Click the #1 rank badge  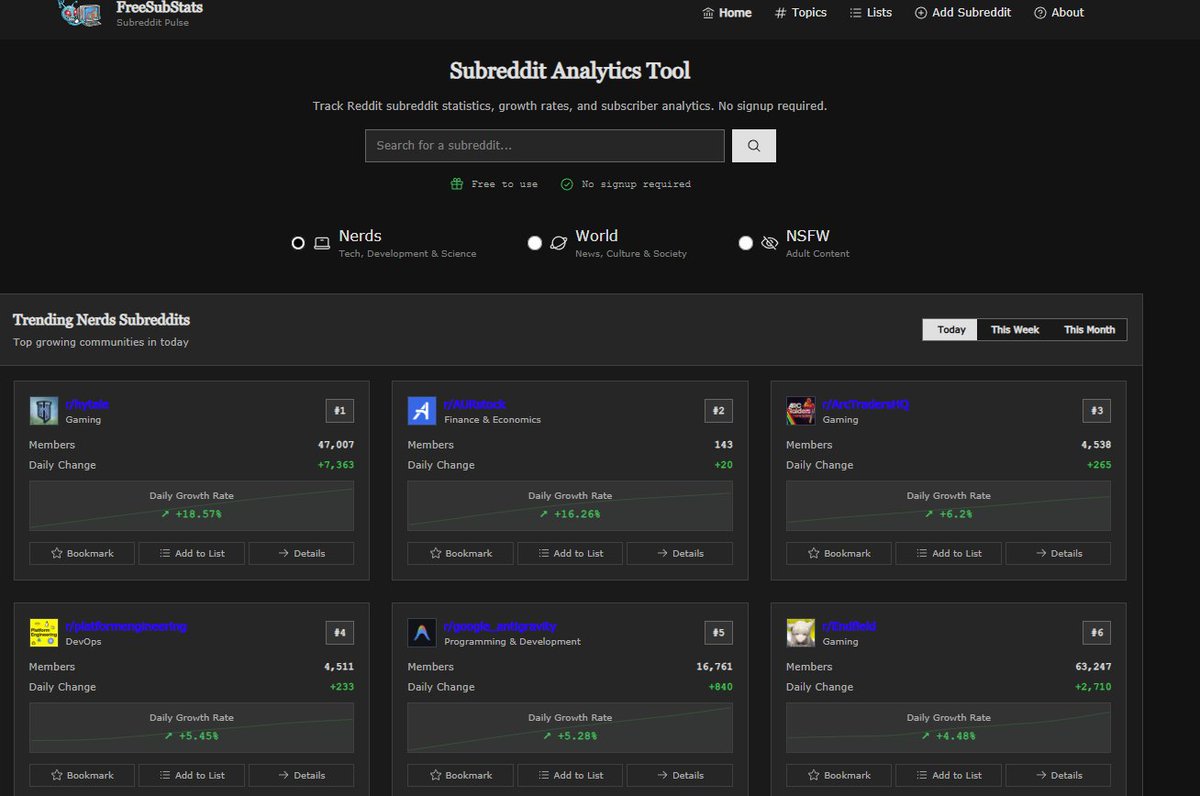tap(340, 411)
